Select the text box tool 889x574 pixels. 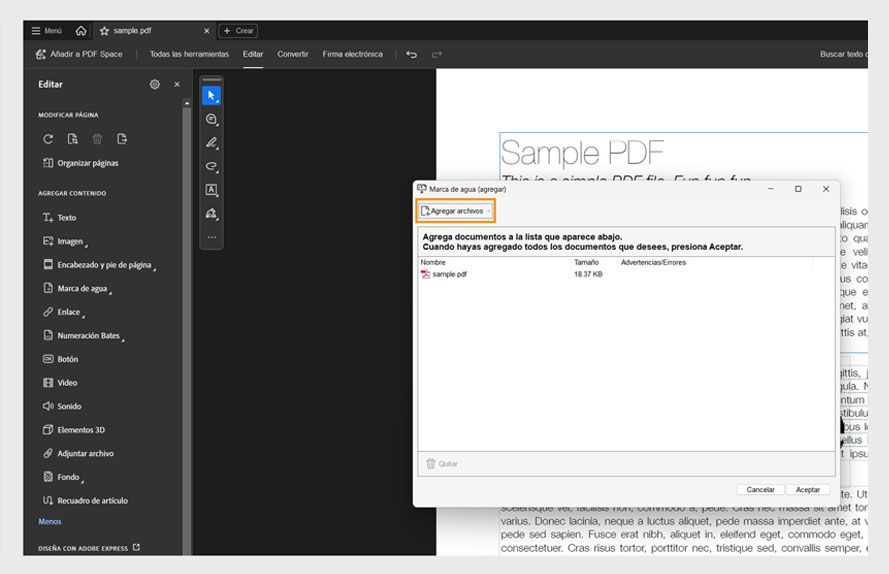[x=211, y=190]
